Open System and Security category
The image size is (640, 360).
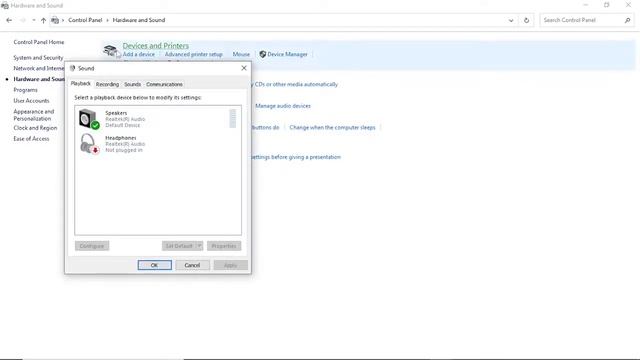pyautogui.click(x=38, y=58)
